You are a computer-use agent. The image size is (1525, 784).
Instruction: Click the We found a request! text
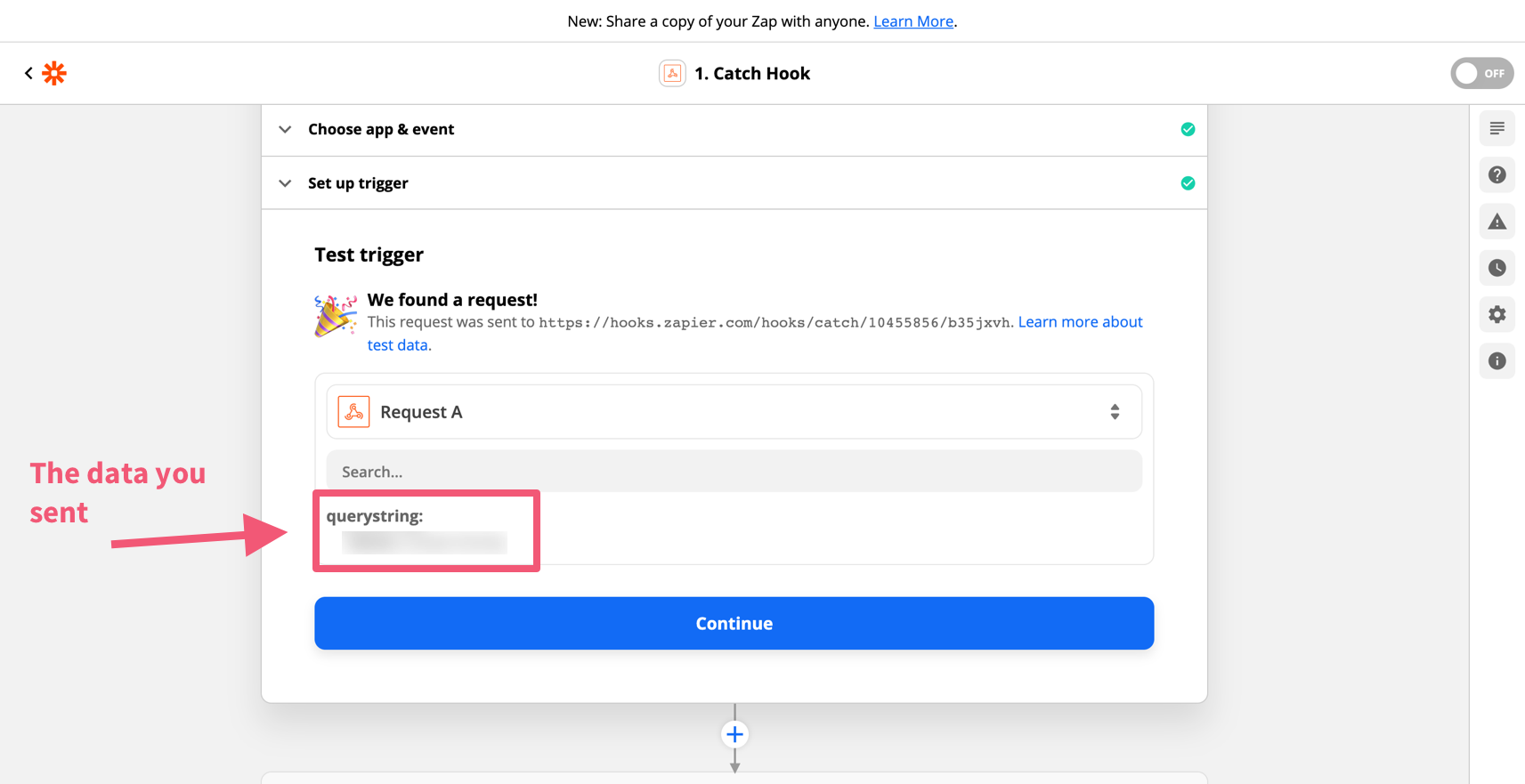[452, 300]
